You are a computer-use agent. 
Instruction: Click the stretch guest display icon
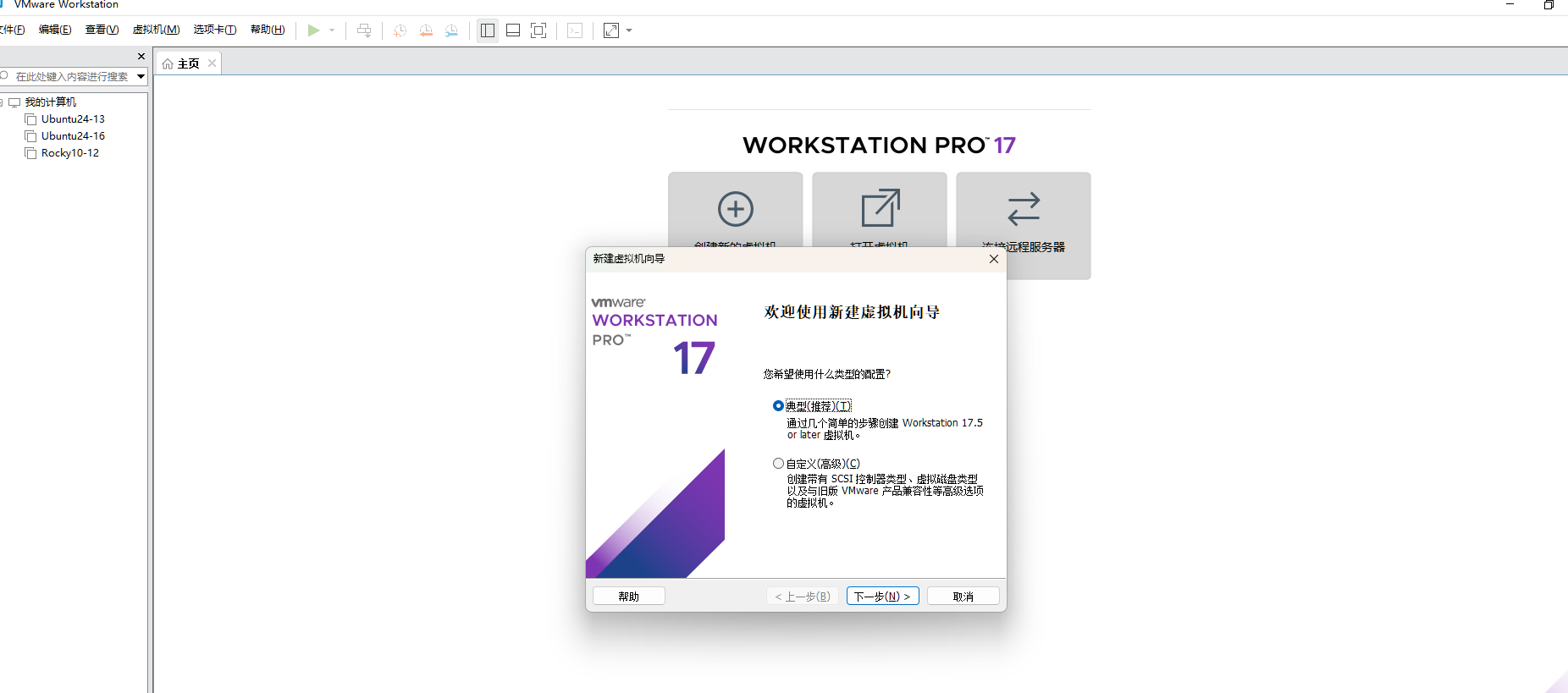(x=611, y=30)
